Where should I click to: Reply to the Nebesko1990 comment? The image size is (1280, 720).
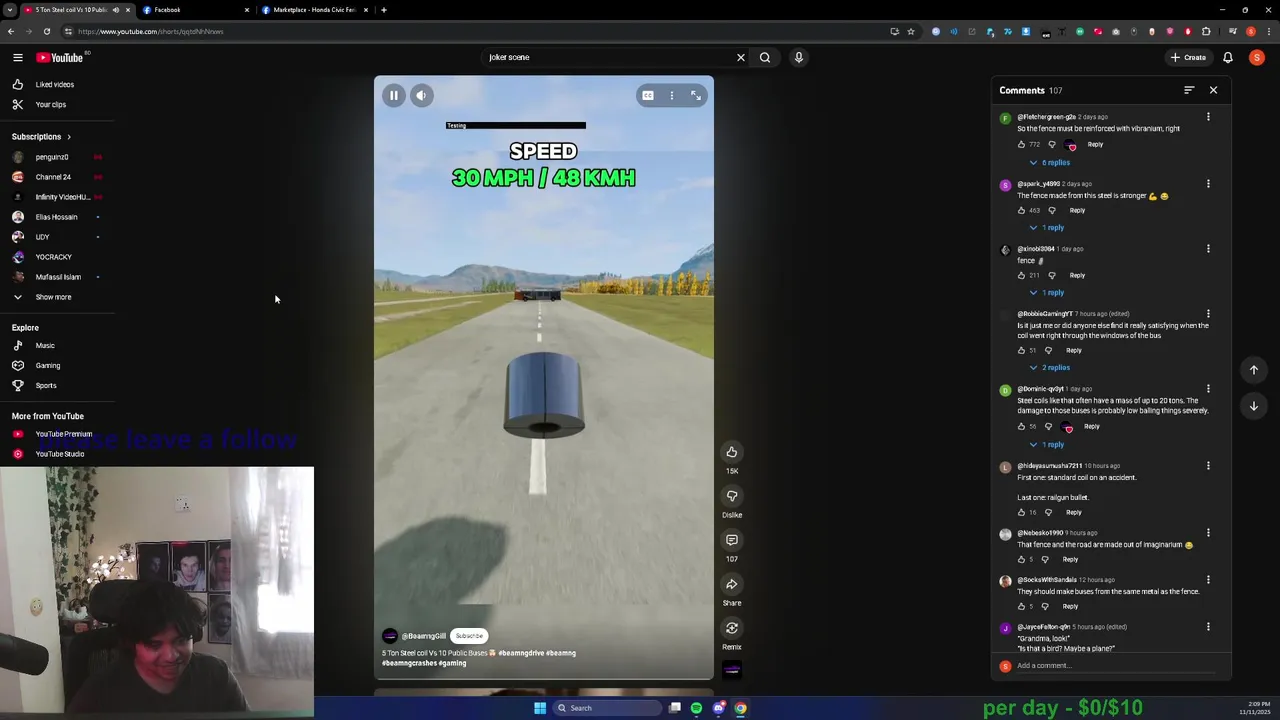tap(1070, 559)
